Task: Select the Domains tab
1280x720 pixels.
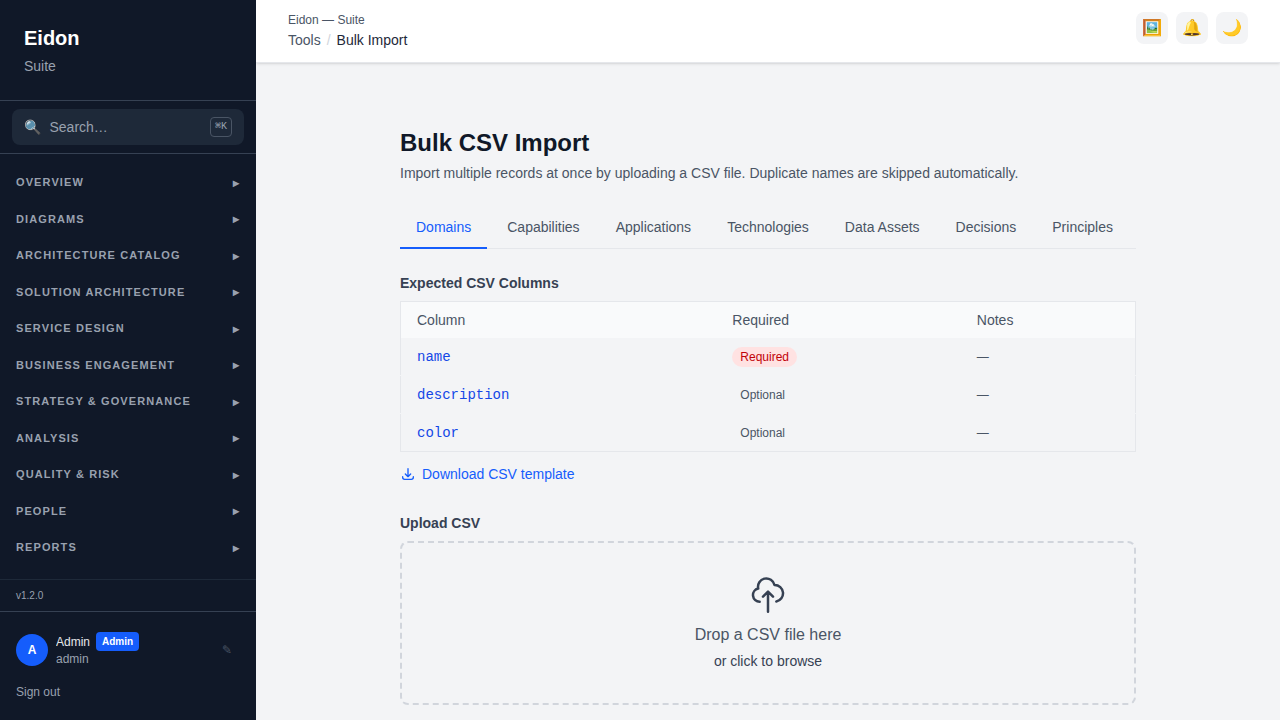Action: point(444,227)
